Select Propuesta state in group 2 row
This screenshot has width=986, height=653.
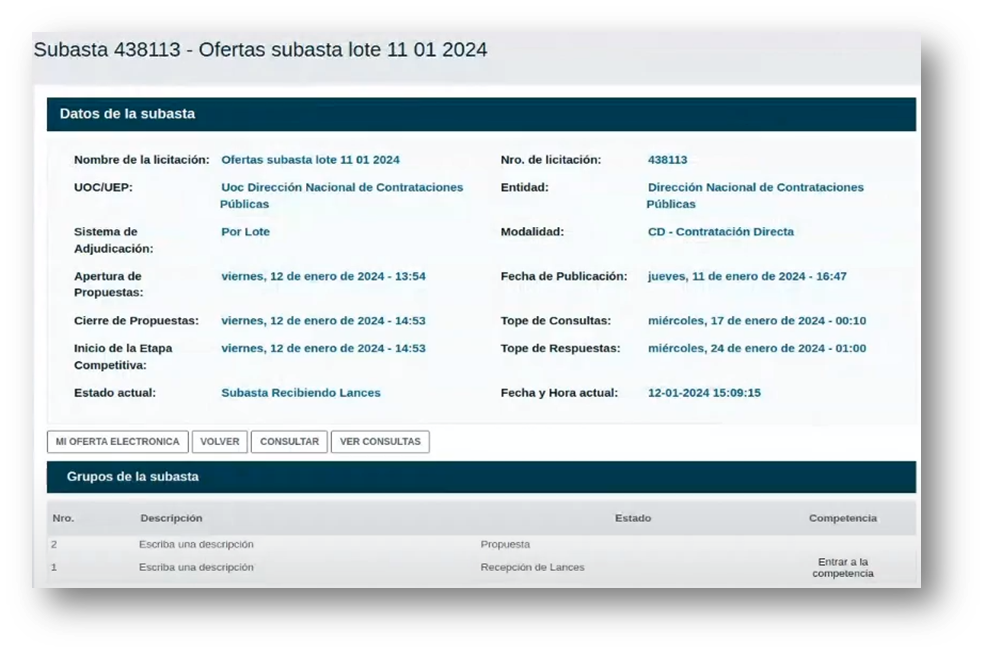[x=505, y=544]
